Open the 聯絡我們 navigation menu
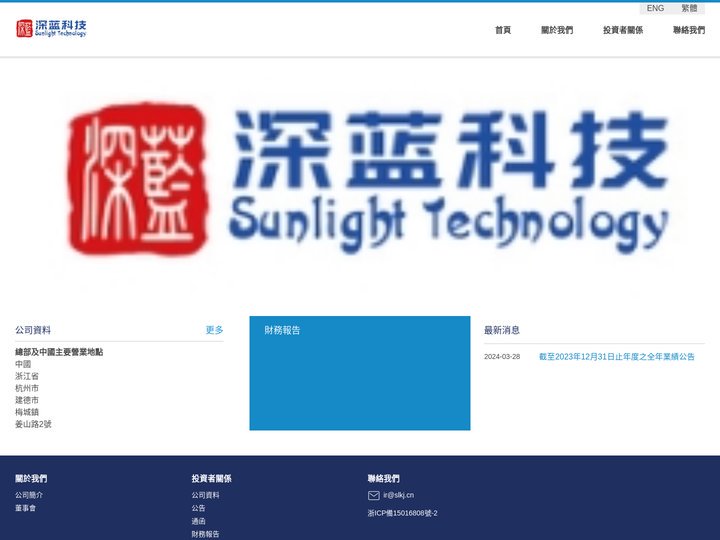720x540 pixels. (x=689, y=30)
